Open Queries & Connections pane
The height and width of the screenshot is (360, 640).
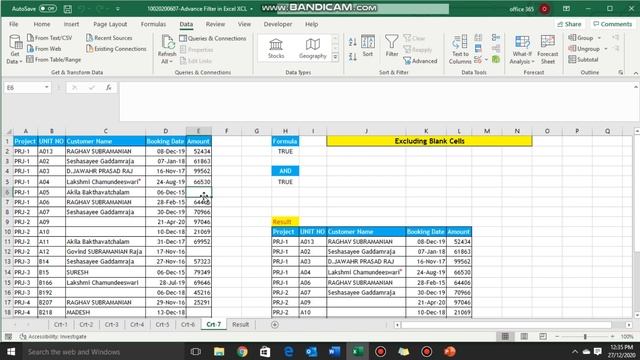(x=213, y=38)
